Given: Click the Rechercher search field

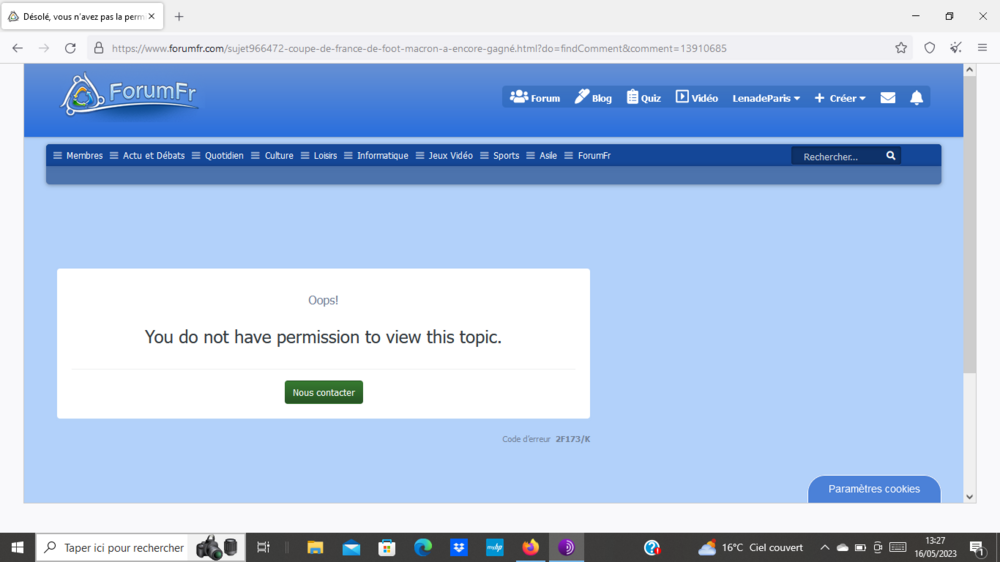Looking at the screenshot, I should pyautogui.click(x=836, y=156).
